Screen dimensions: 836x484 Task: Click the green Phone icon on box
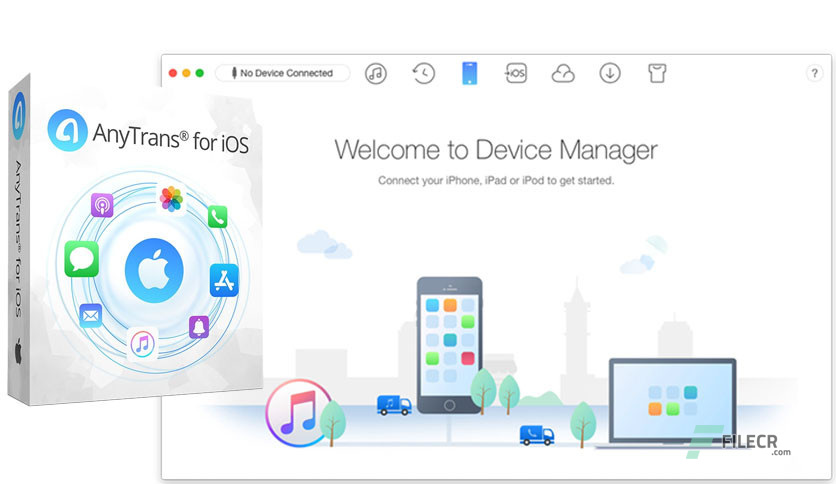click(218, 216)
